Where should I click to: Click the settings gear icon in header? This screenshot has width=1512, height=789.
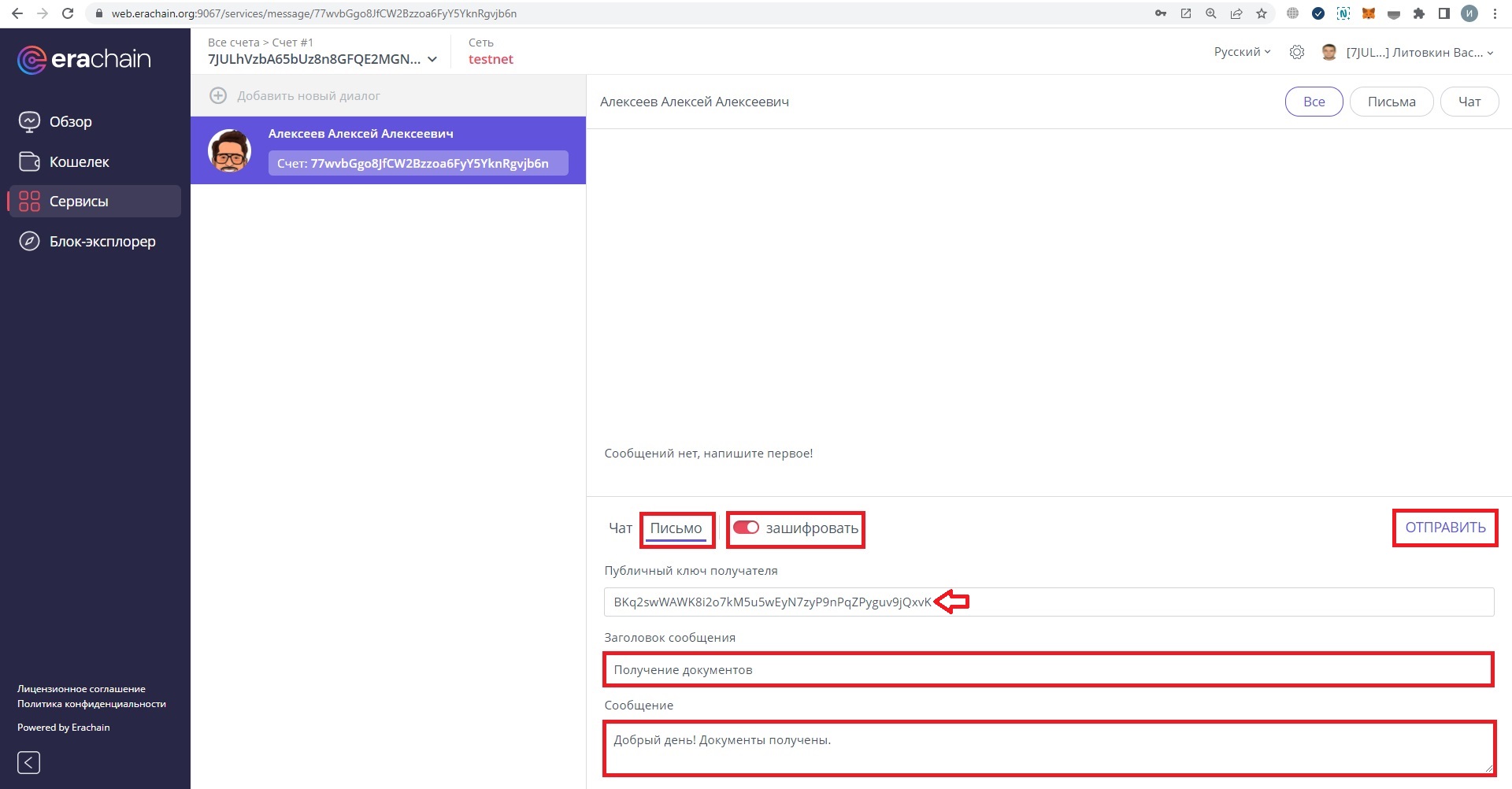click(x=1296, y=52)
